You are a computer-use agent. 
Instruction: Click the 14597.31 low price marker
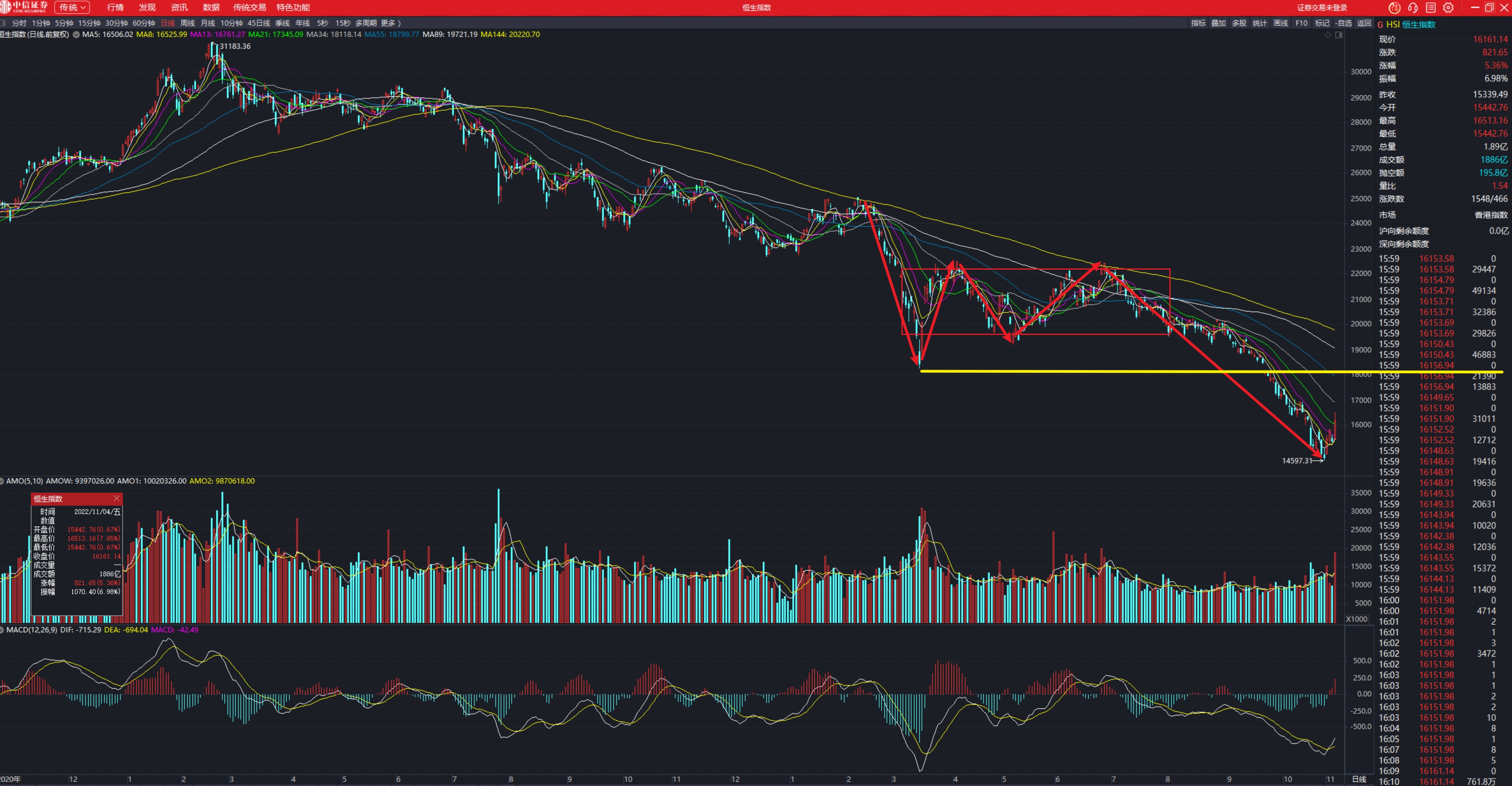pyautogui.click(x=1297, y=461)
